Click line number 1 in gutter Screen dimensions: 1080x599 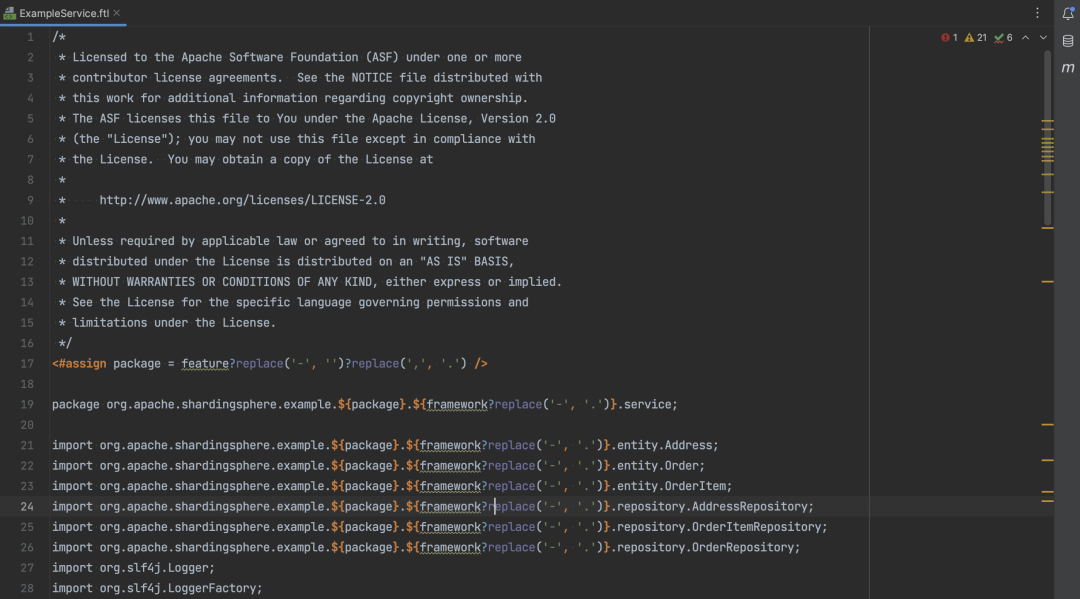pos(30,37)
